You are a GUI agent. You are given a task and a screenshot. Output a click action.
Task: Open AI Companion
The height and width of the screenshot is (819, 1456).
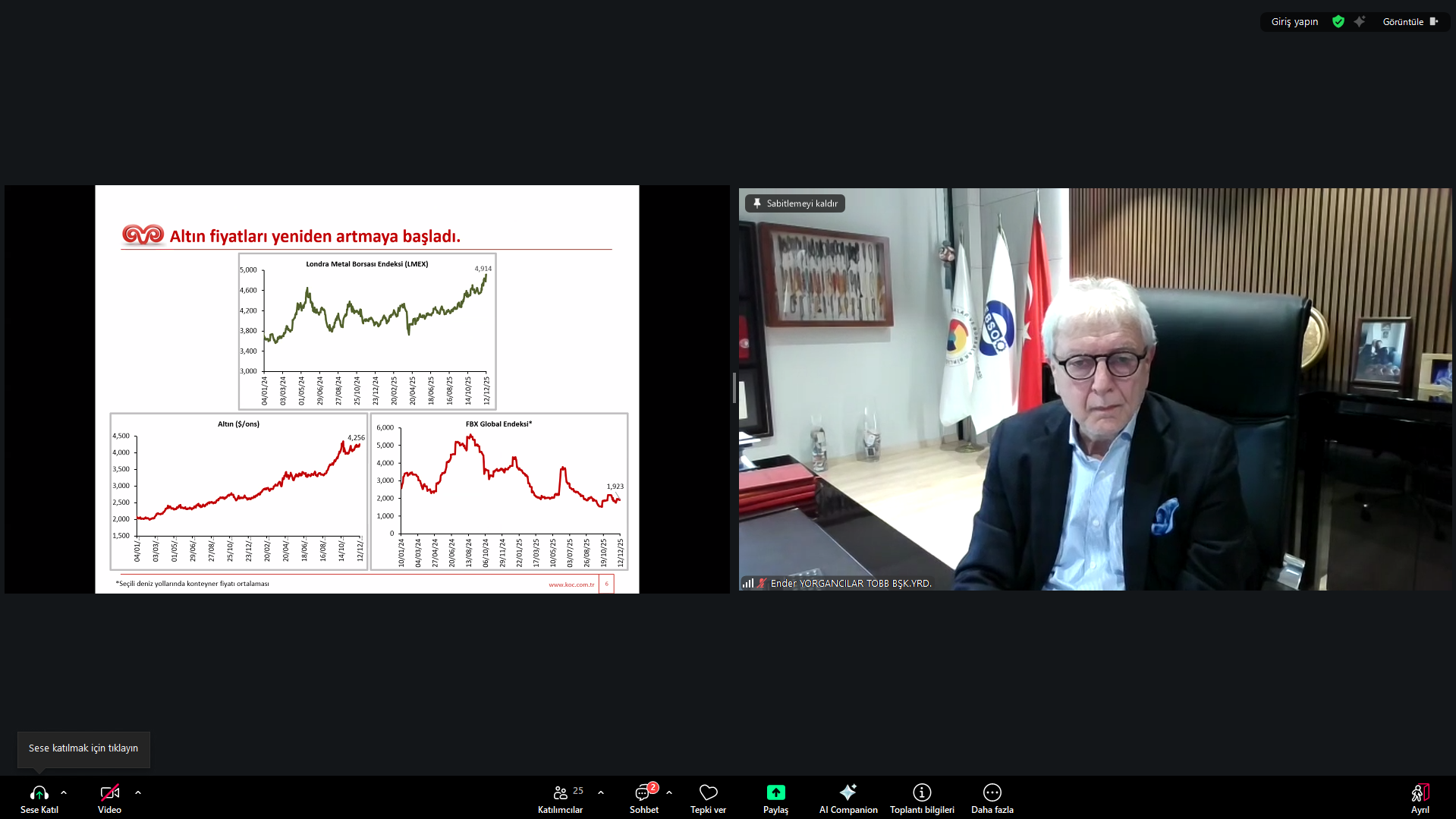pyautogui.click(x=847, y=793)
